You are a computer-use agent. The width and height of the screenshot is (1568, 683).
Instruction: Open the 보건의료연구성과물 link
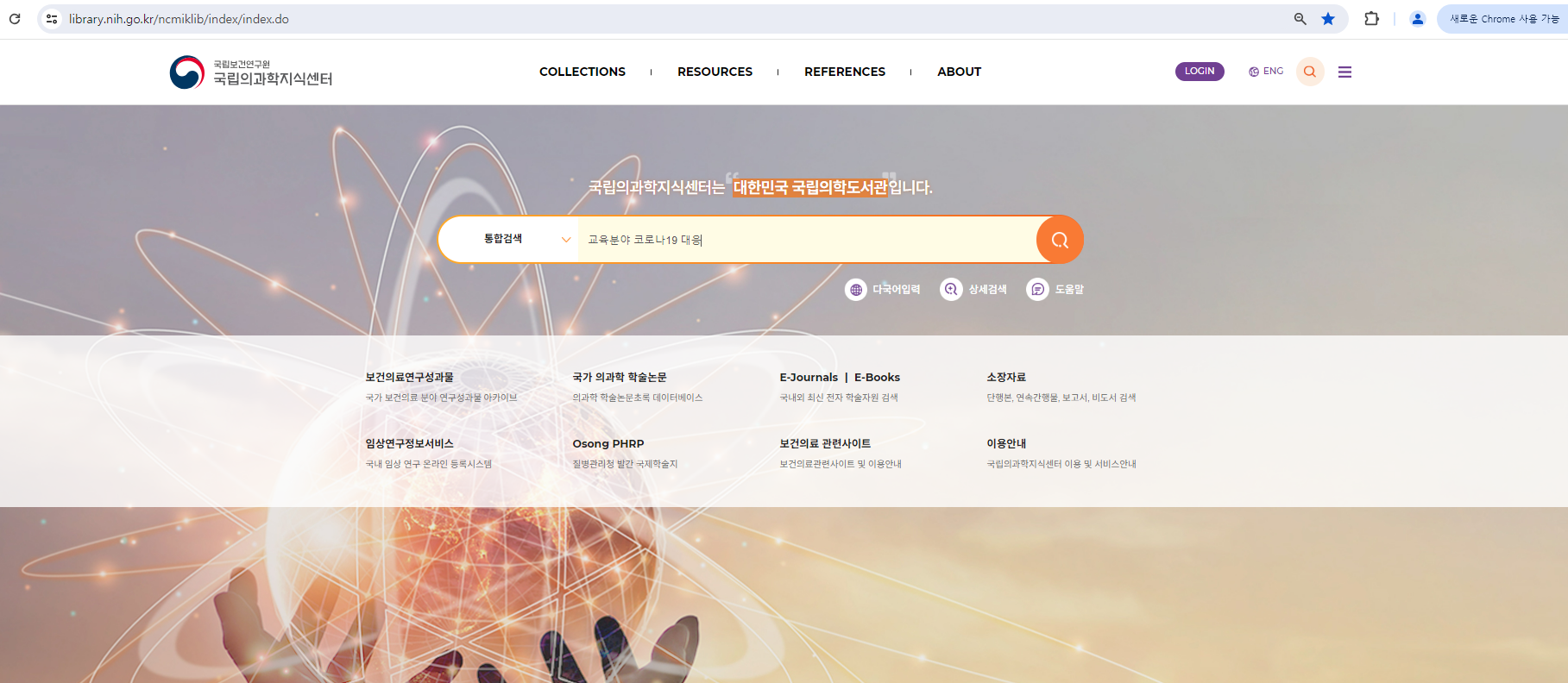(x=409, y=378)
